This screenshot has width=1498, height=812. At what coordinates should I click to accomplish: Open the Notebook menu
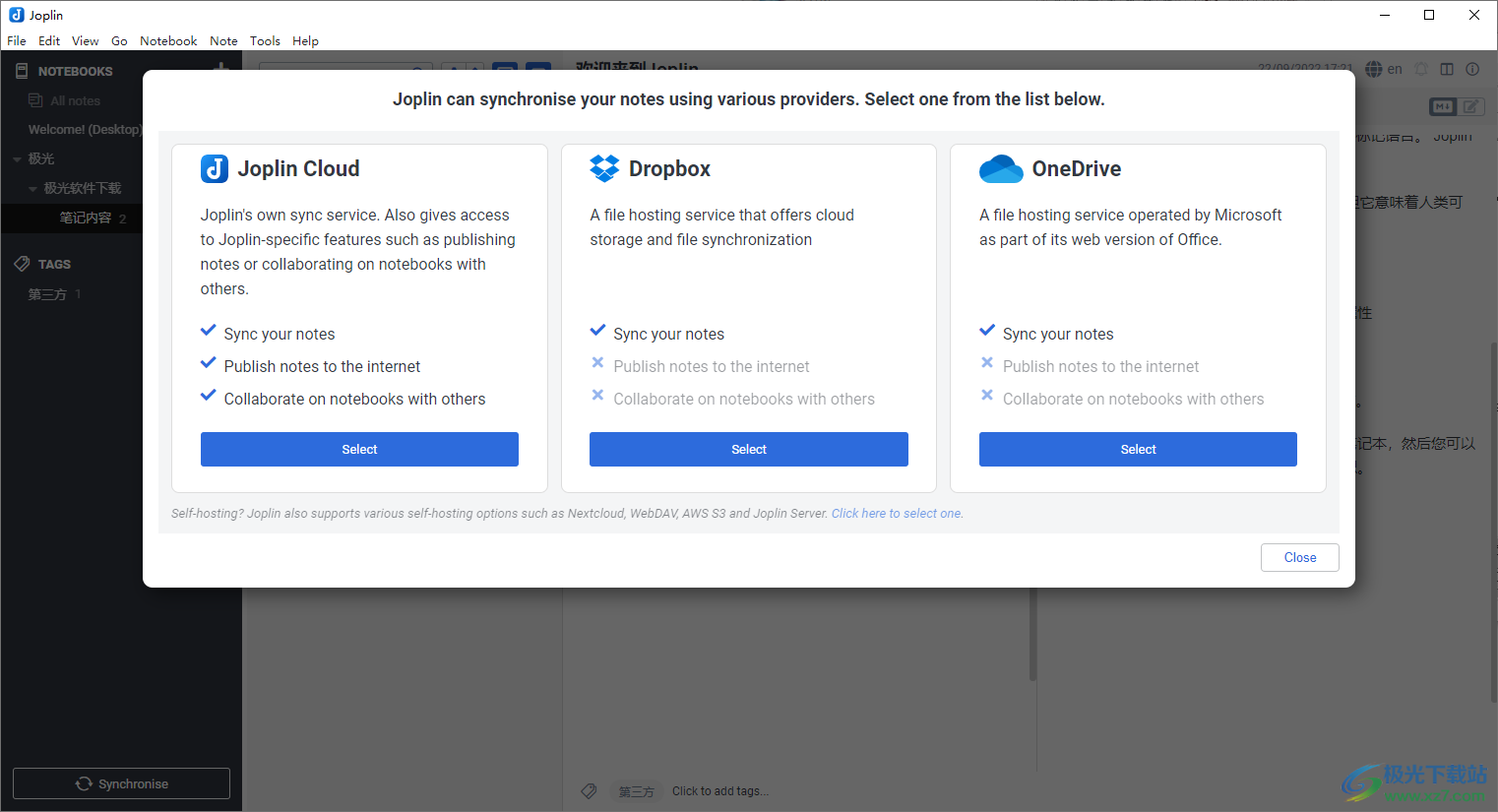point(168,40)
